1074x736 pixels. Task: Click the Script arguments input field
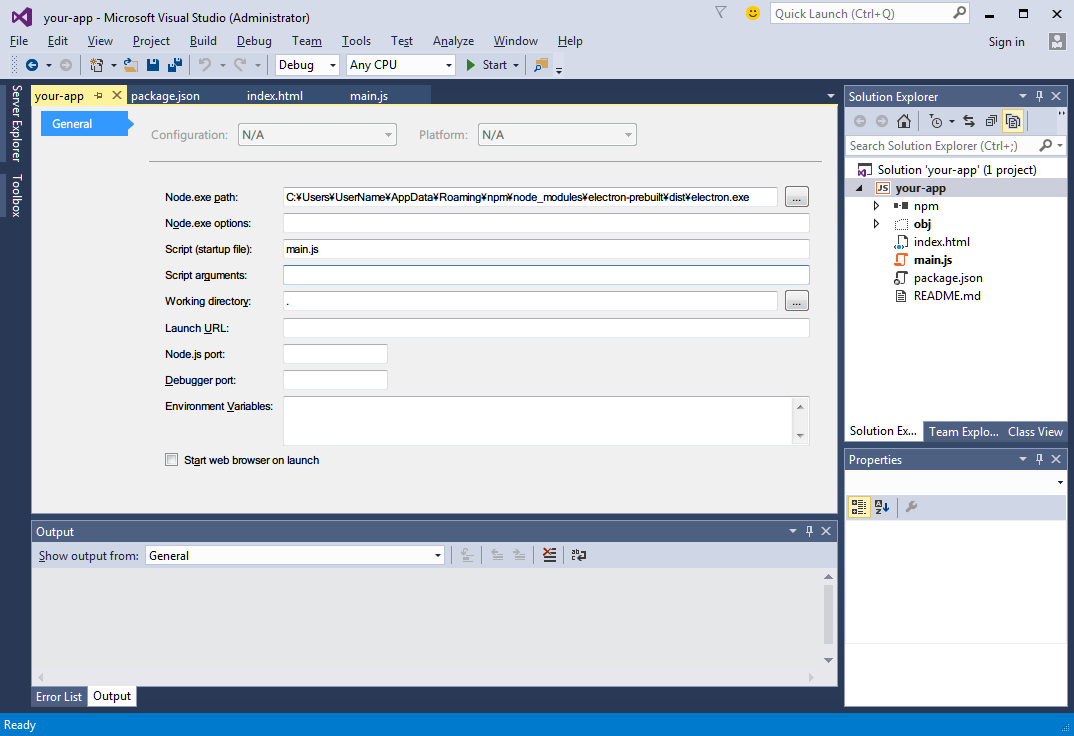tap(546, 275)
